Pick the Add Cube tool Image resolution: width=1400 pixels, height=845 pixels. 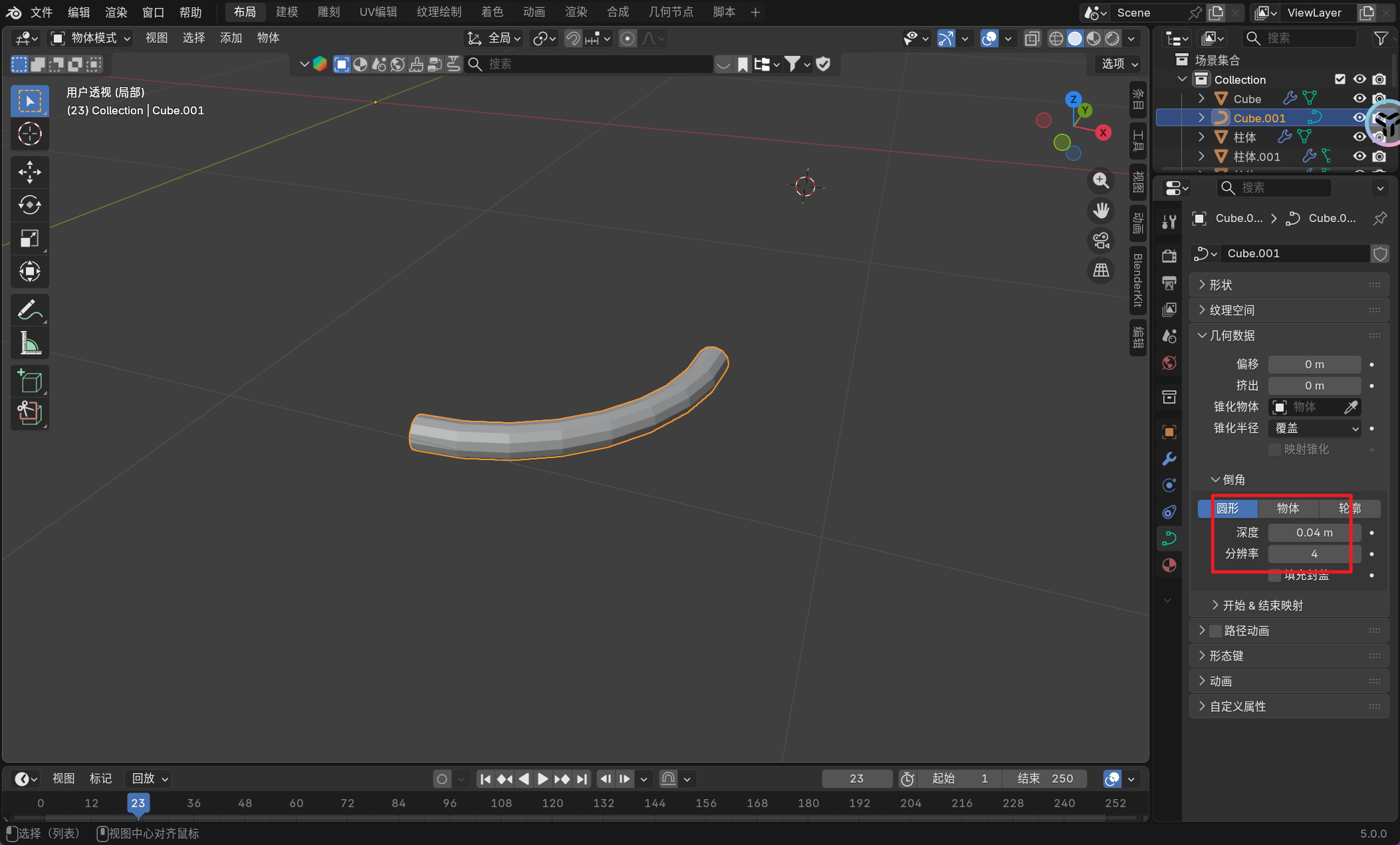(29, 382)
